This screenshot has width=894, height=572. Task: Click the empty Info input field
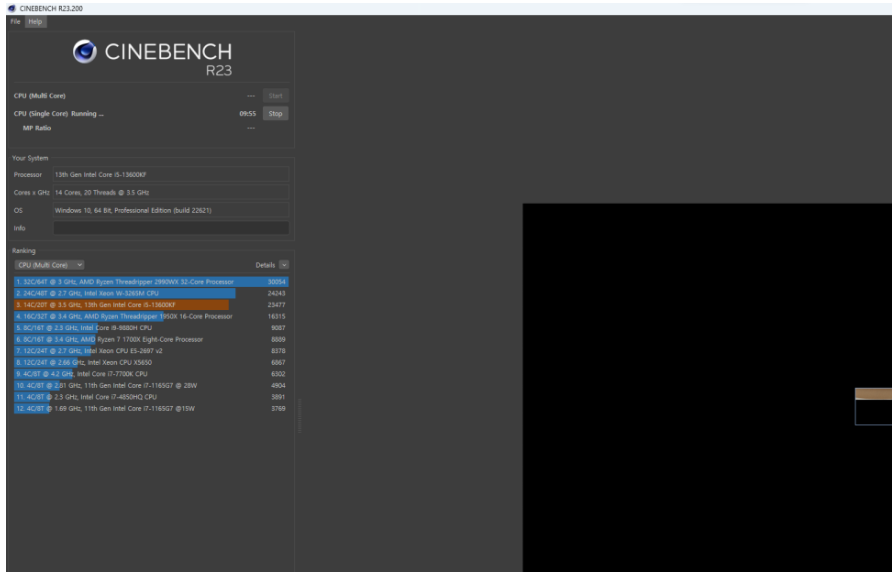(170, 228)
